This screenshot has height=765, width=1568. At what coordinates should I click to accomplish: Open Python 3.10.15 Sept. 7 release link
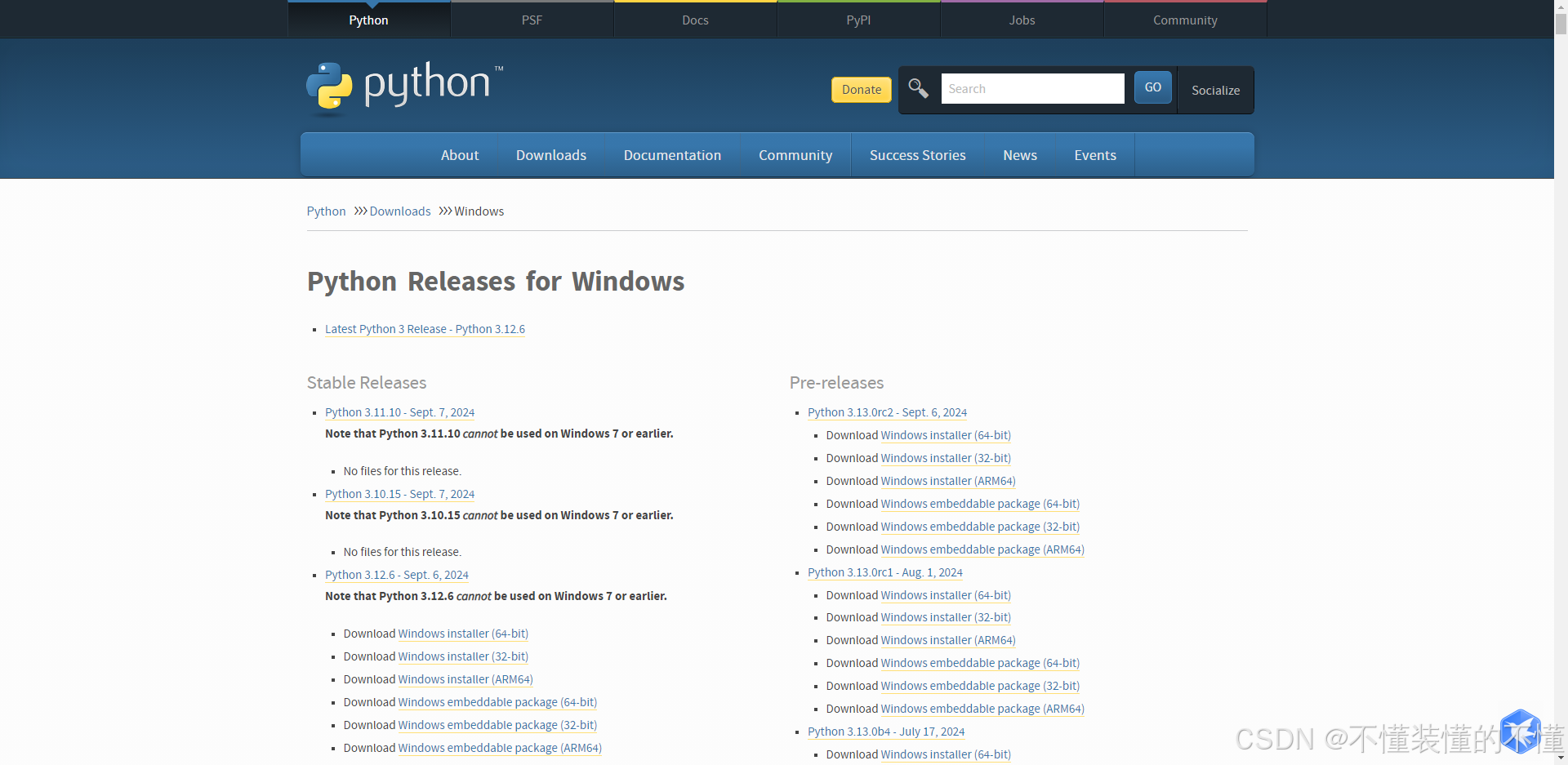(399, 494)
